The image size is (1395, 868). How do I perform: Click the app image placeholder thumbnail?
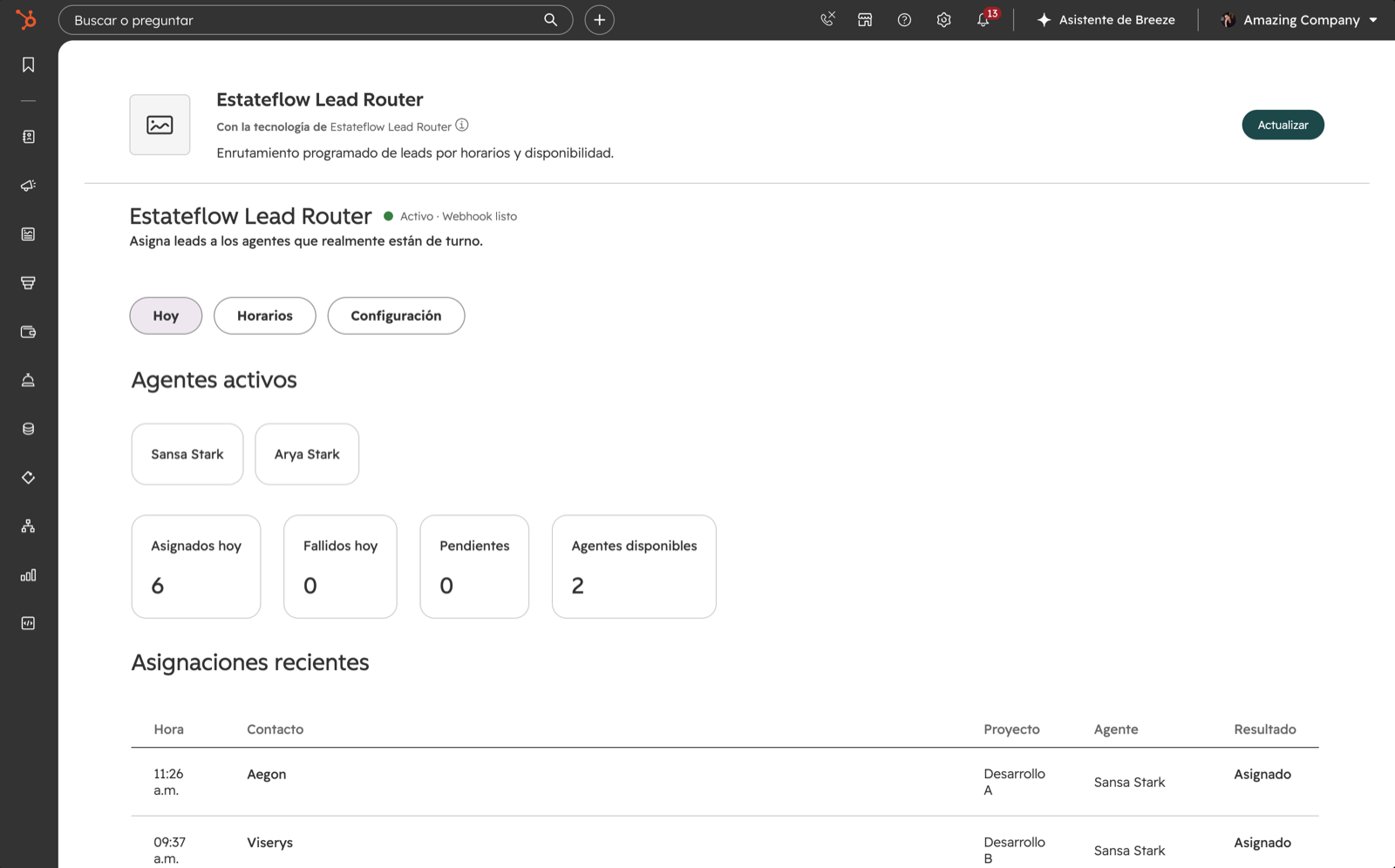(160, 125)
